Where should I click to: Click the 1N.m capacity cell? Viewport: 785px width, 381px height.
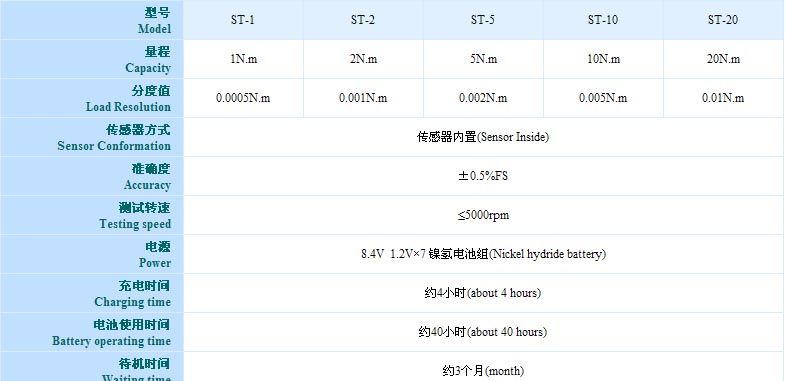(x=243, y=59)
